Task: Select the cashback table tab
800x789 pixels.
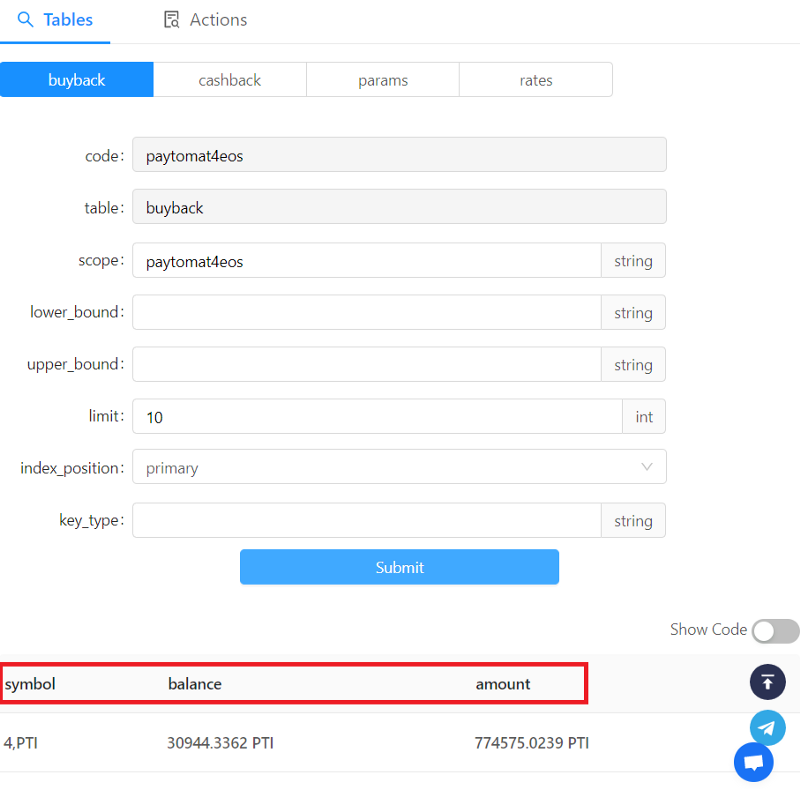Action: click(x=230, y=80)
